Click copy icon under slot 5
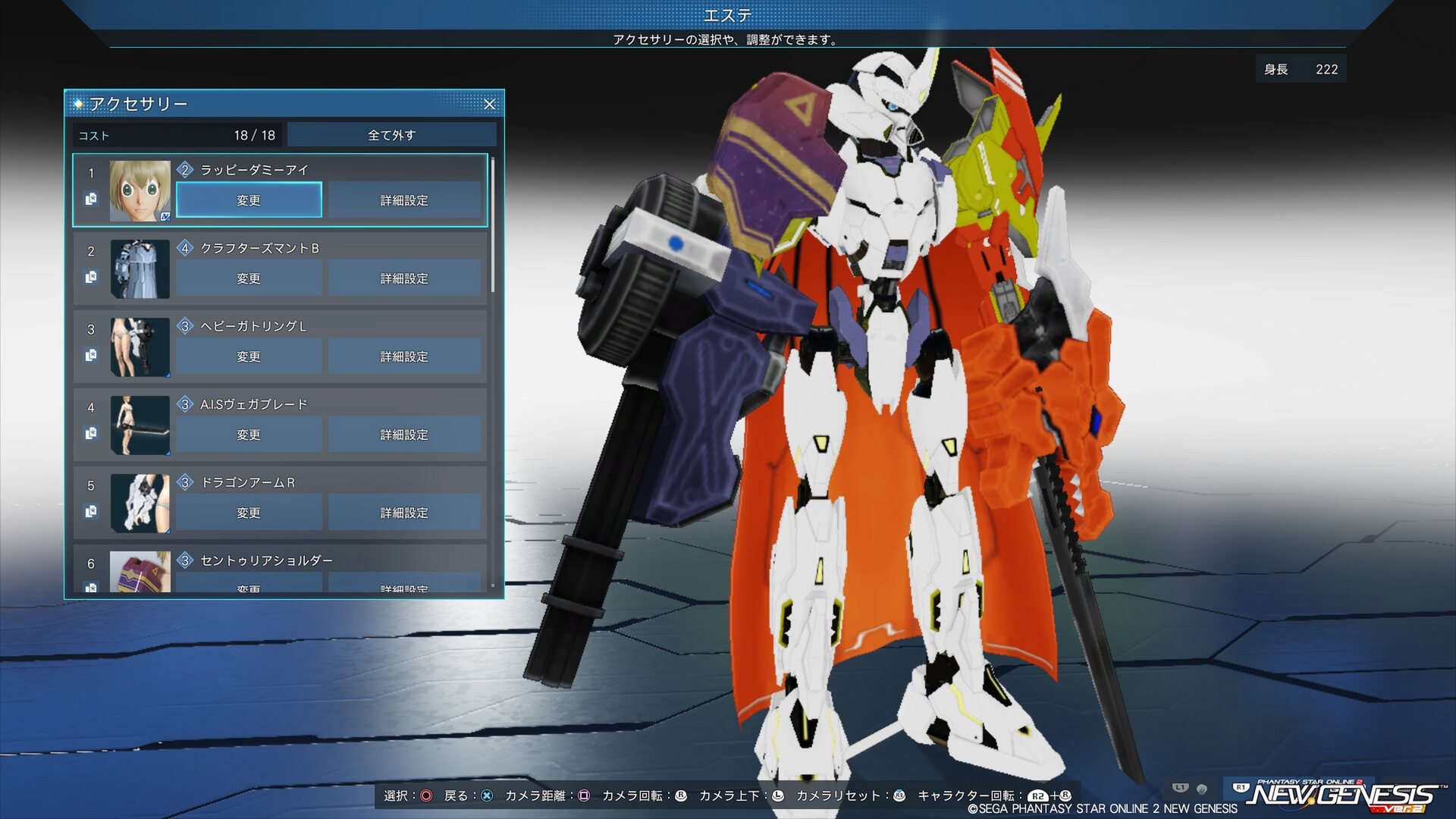1456x819 pixels. (x=91, y=511)
